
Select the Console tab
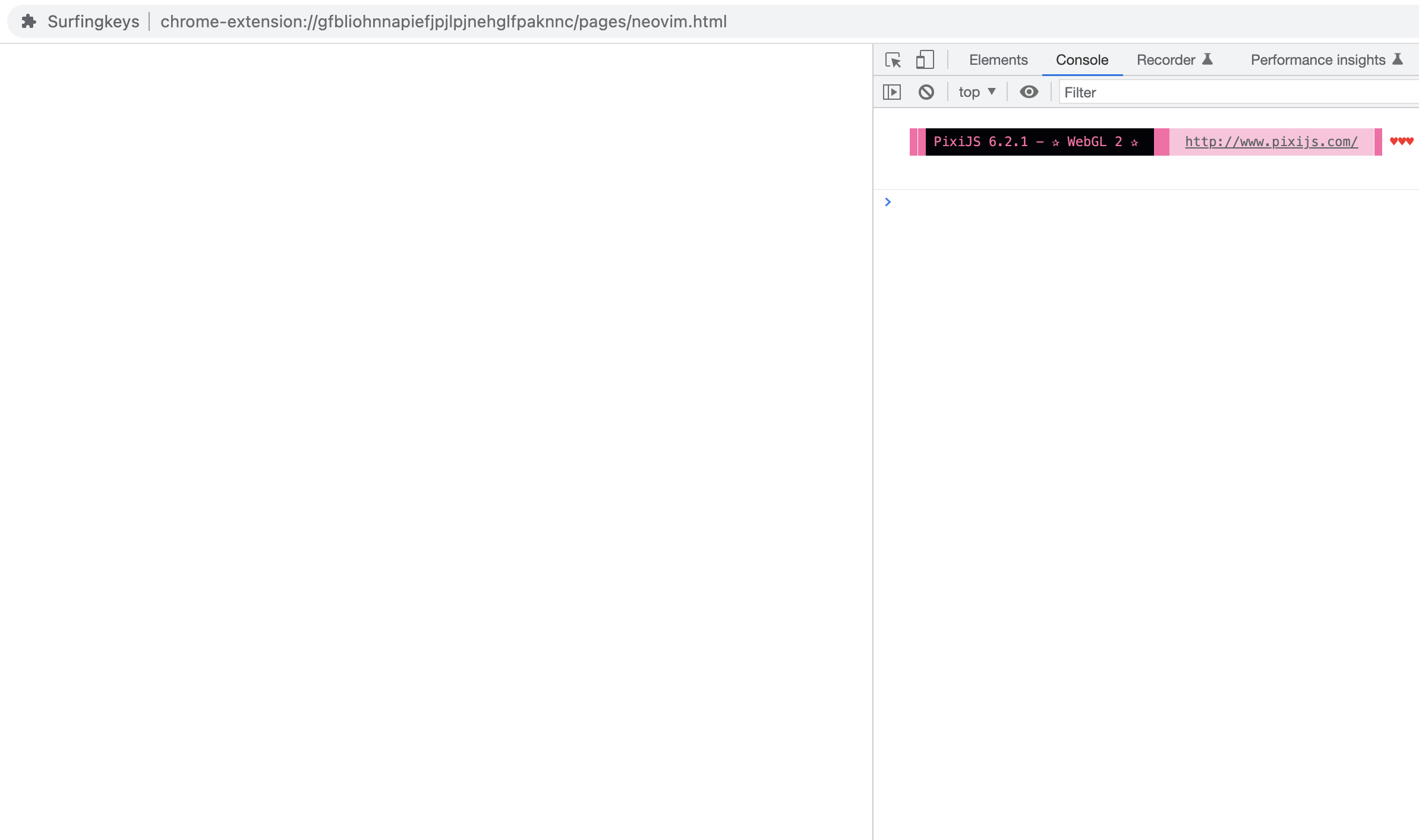pos(1081,60)
